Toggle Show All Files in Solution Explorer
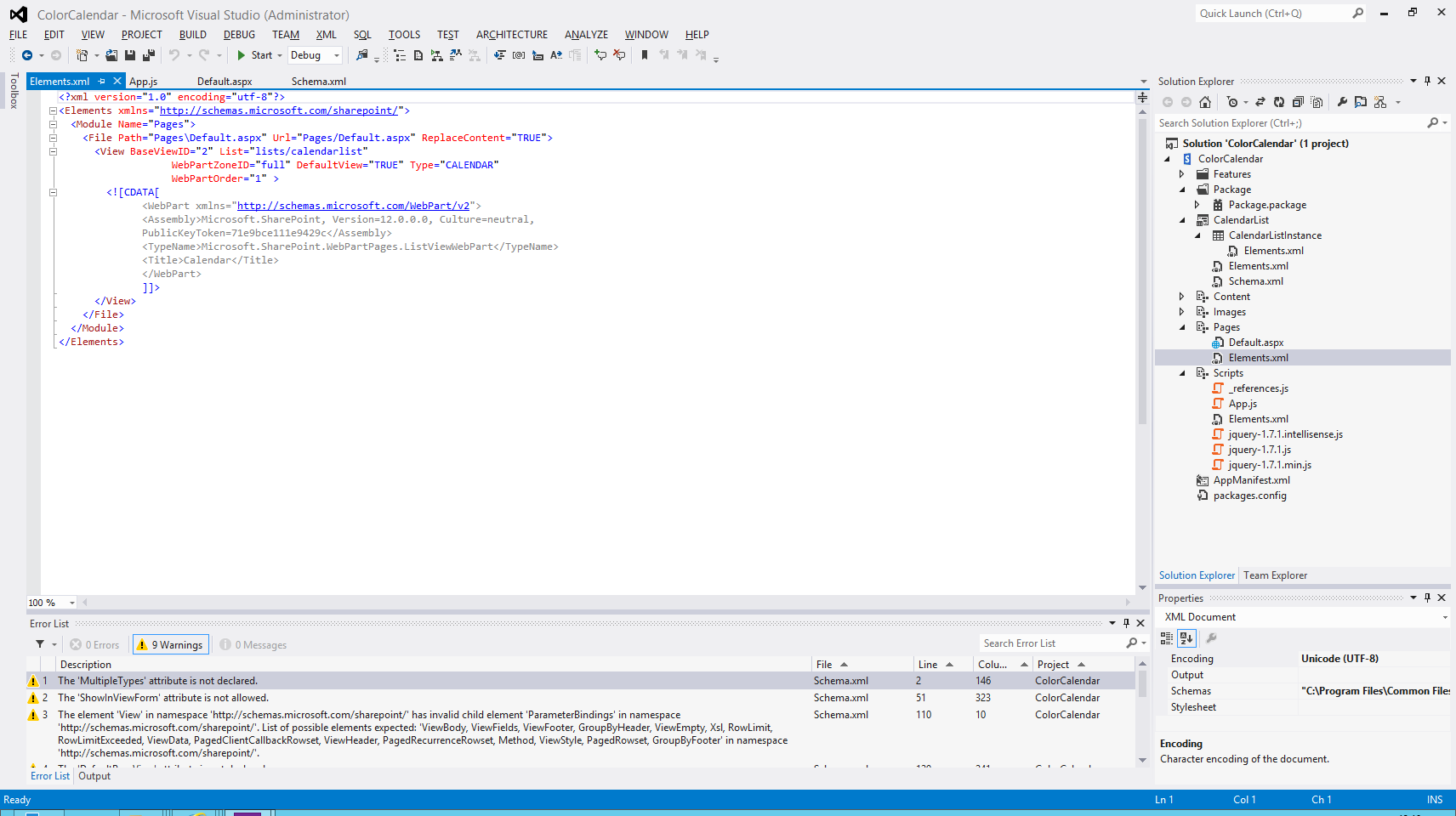Screen dimensions: 1456x816 point(1317,102)
